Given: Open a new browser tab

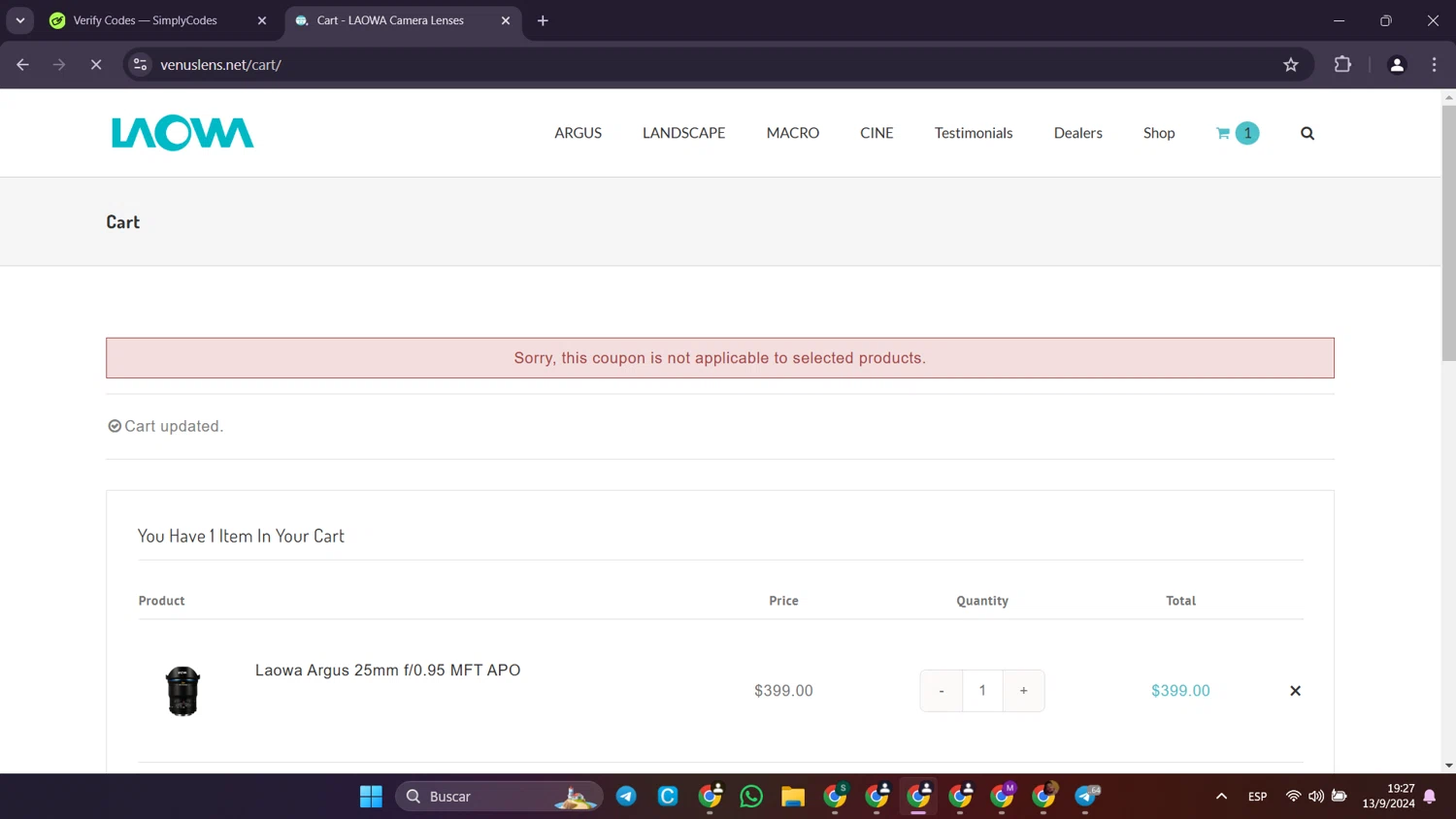Looking at the screenshot, I should click(x=543, y=20).
